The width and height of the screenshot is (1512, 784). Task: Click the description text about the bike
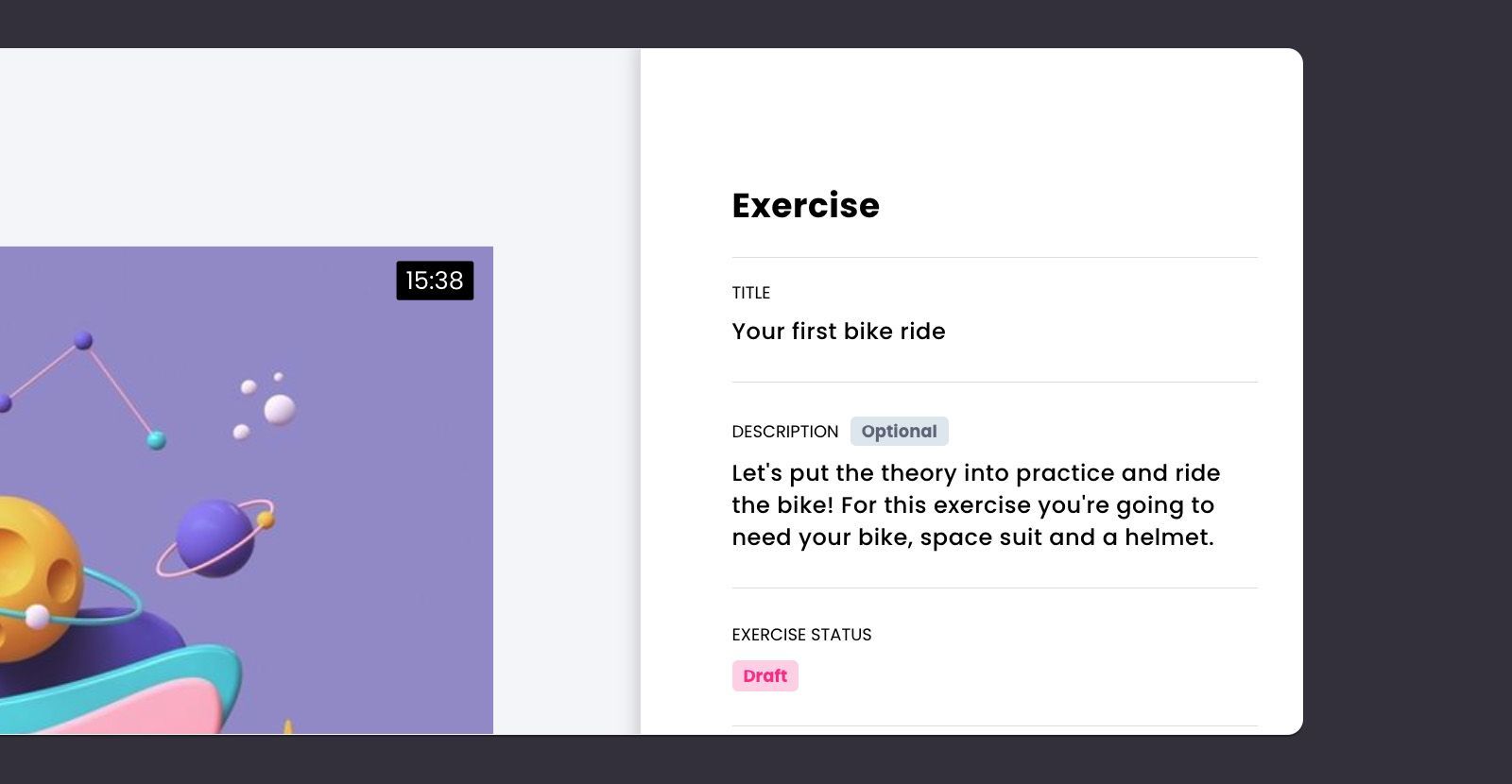point(975,505)
